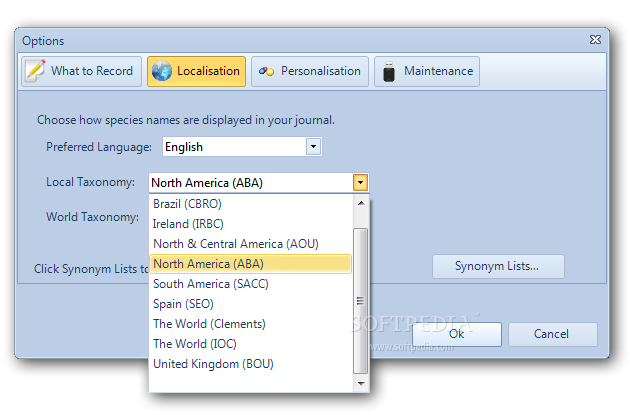Image resolution: width=630 pixels, height=415 pixels.
Task: Confirm with the Ok button
Action: click(457, 334)
